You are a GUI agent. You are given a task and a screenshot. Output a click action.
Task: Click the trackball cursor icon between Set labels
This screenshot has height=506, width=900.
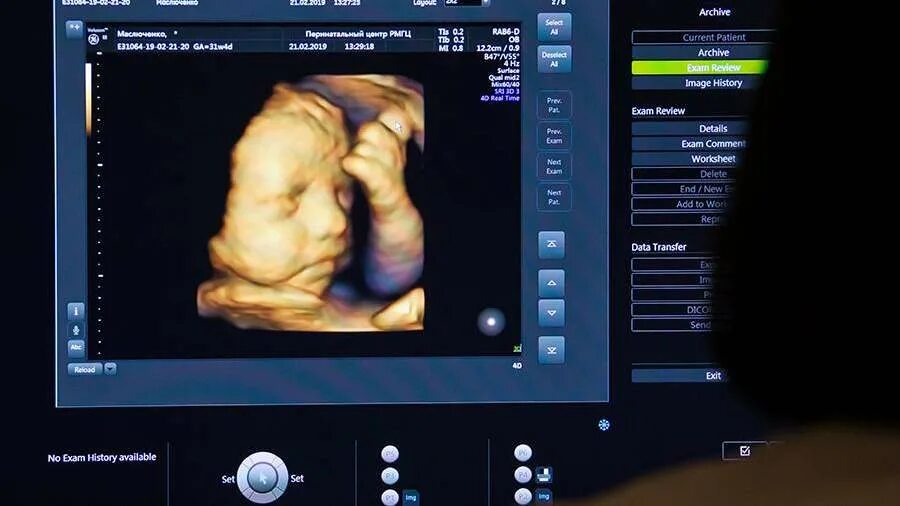[x=262, y=477]
